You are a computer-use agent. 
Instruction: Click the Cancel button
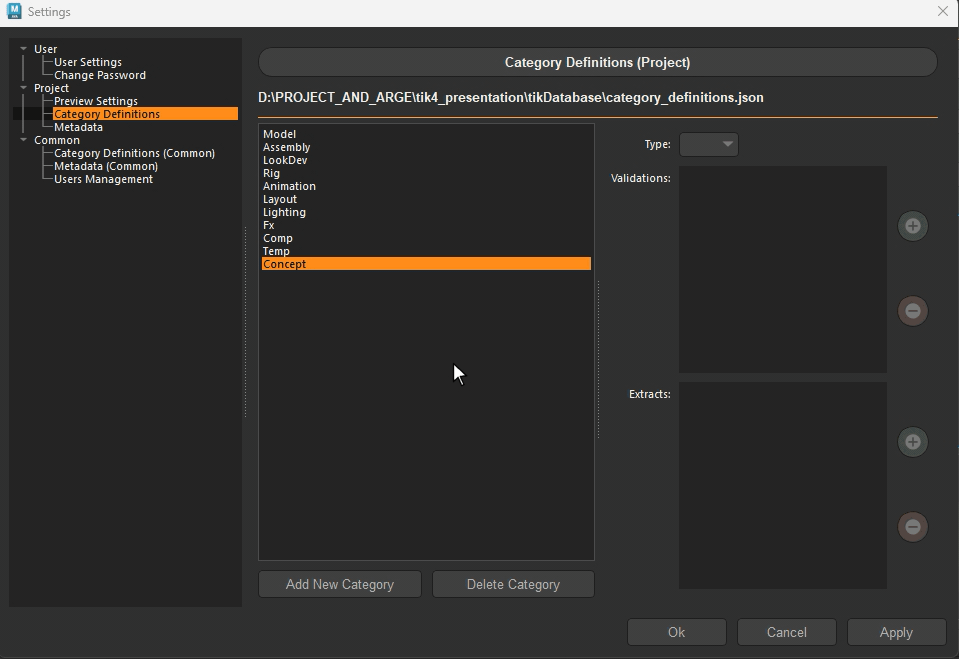coord(787,632)
